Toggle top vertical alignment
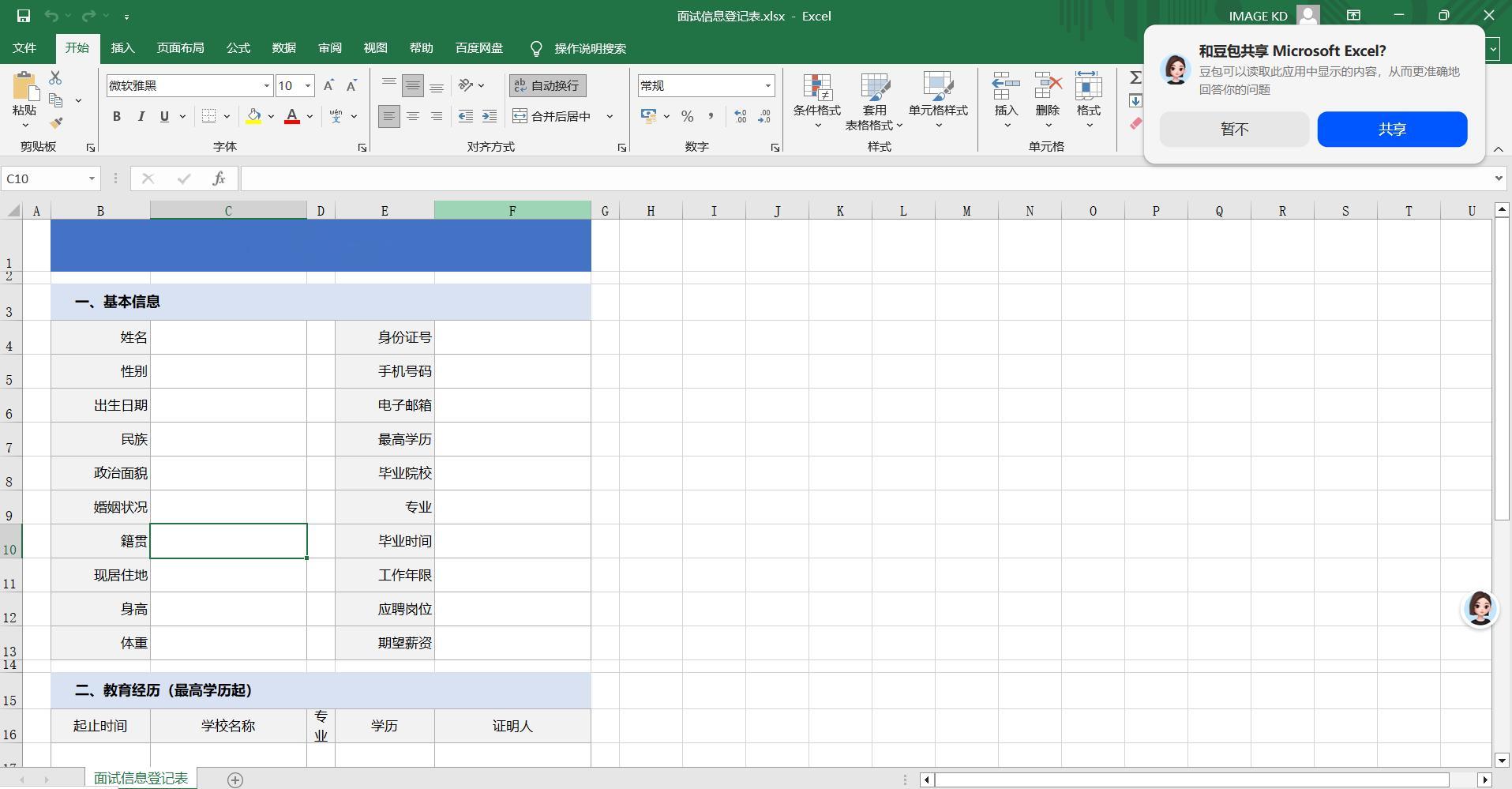 [388, 85]
